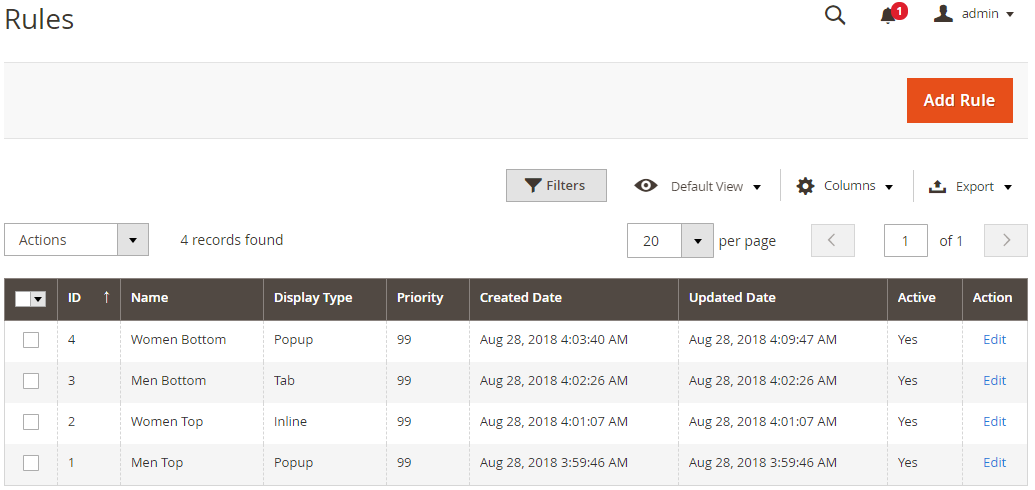
Task: Open the Filters panel
Action: coord(556,186)
